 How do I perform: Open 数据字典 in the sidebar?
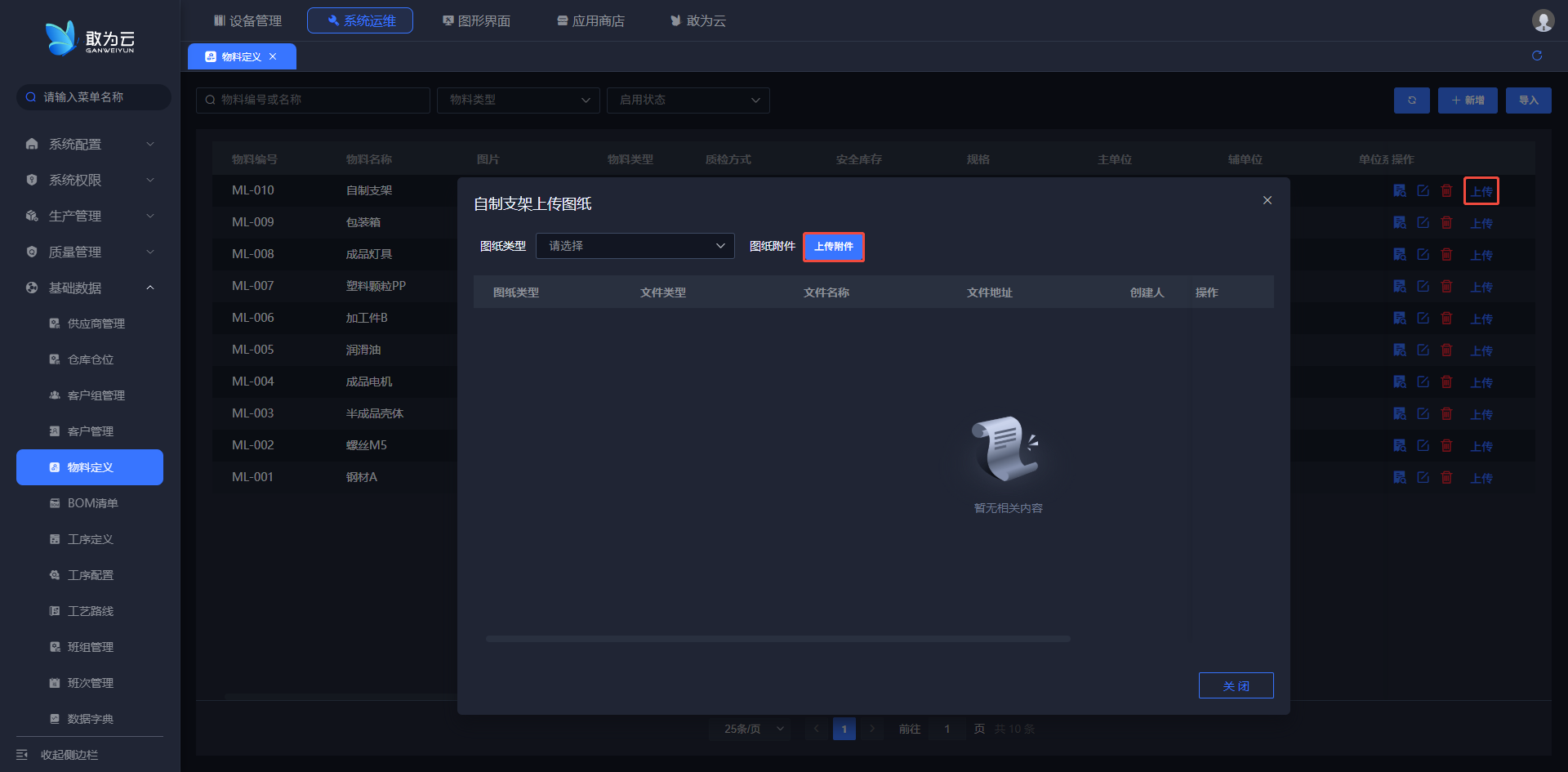coord(90,719)
